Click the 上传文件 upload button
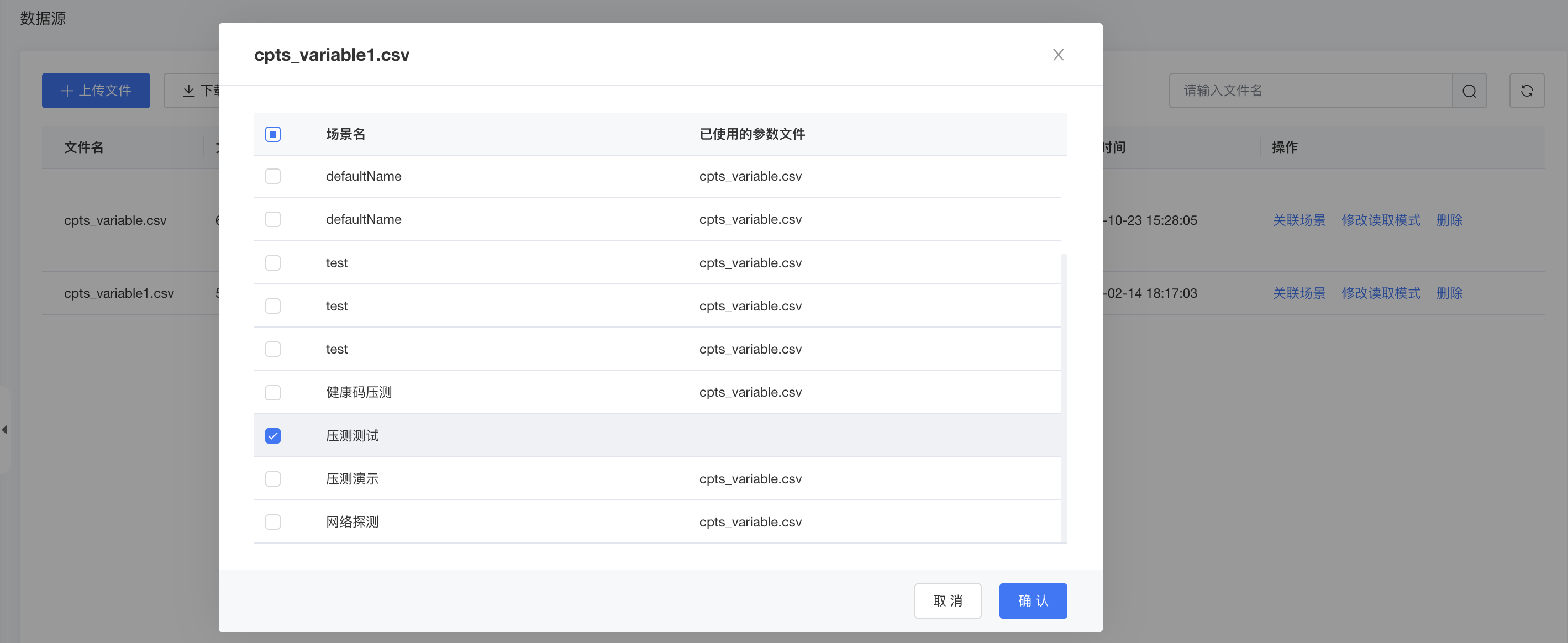Image resolution: width=1568 pixels, height=643 pixels. point(96,91)
